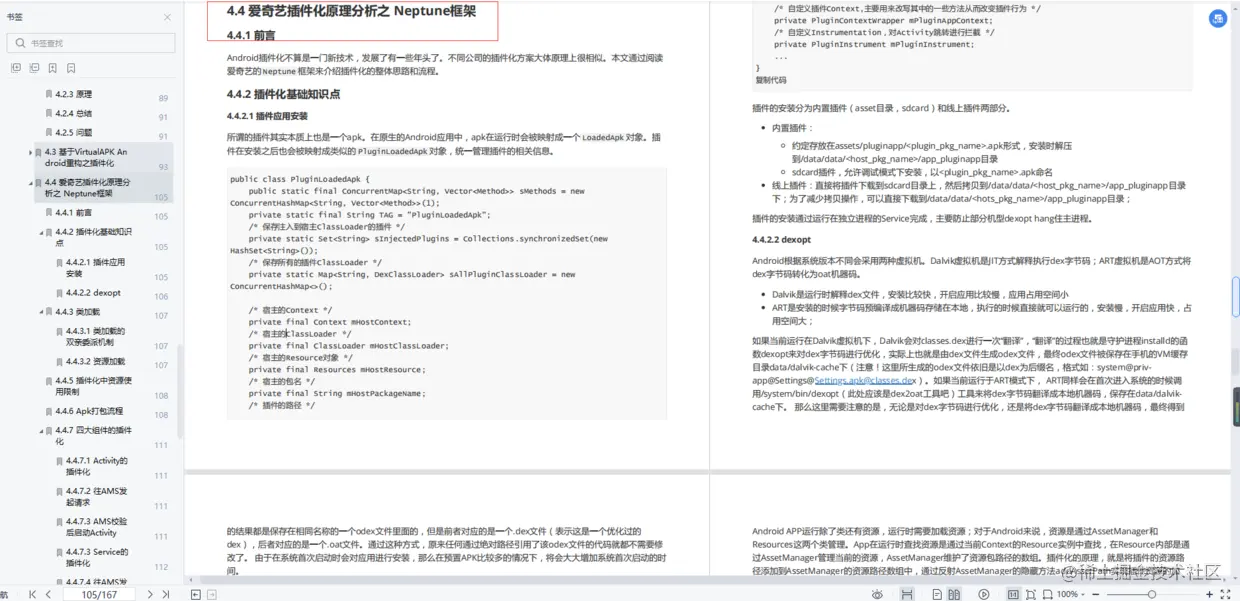Open bookmark 4.4.6 Apk打包流程
Image resolution: width=1240 pixels, height=601 pixels.
coord(89,411)
